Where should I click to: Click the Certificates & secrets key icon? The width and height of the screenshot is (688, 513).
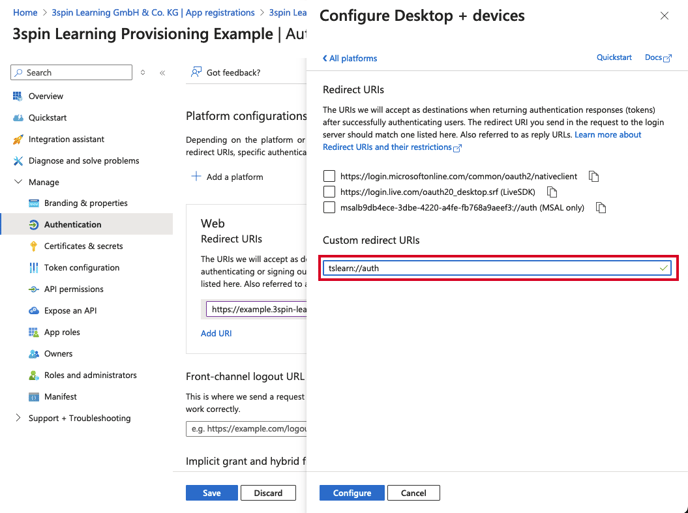coord(34,246)
